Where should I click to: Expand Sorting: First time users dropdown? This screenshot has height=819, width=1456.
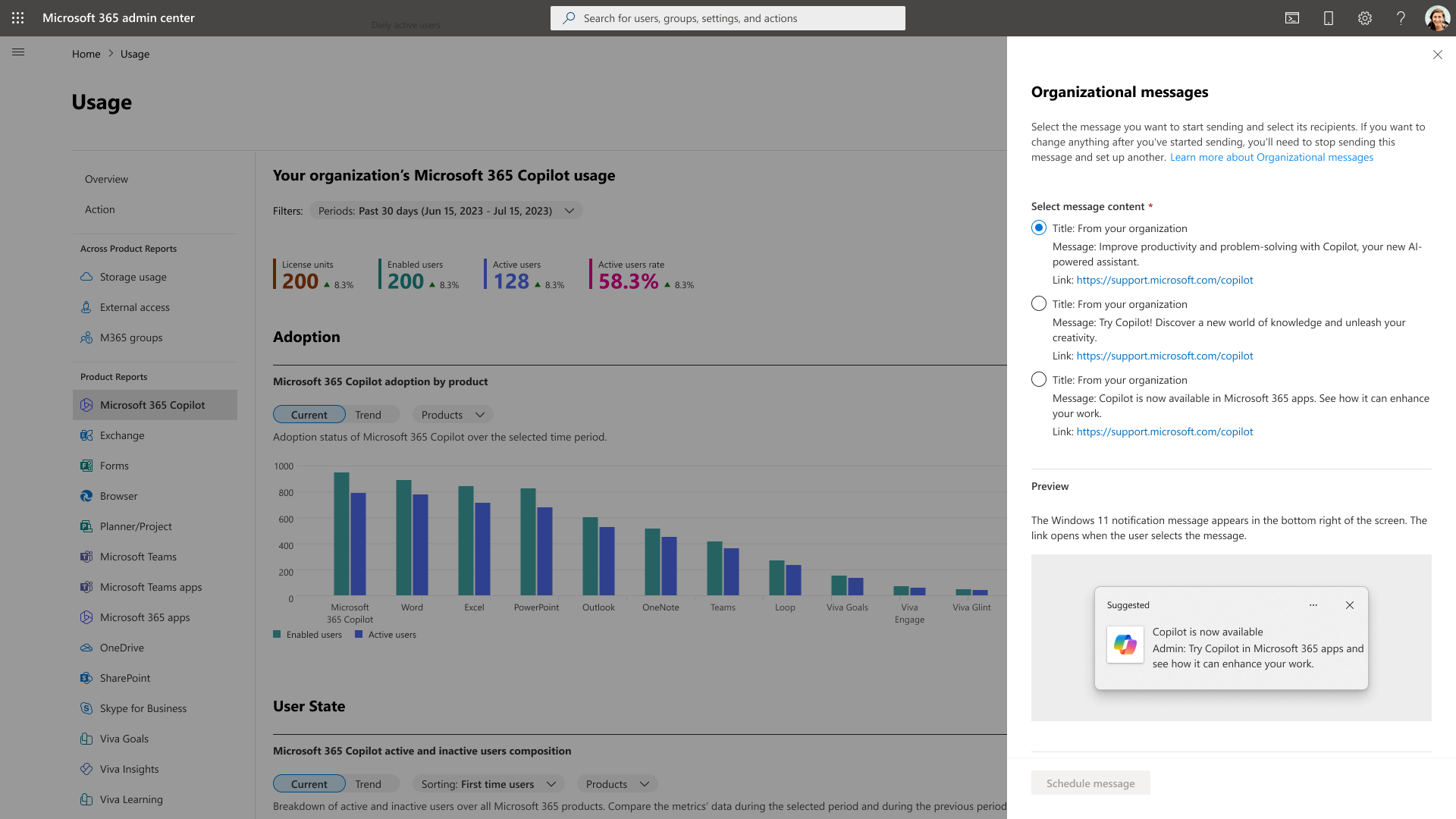click(489, 784)
